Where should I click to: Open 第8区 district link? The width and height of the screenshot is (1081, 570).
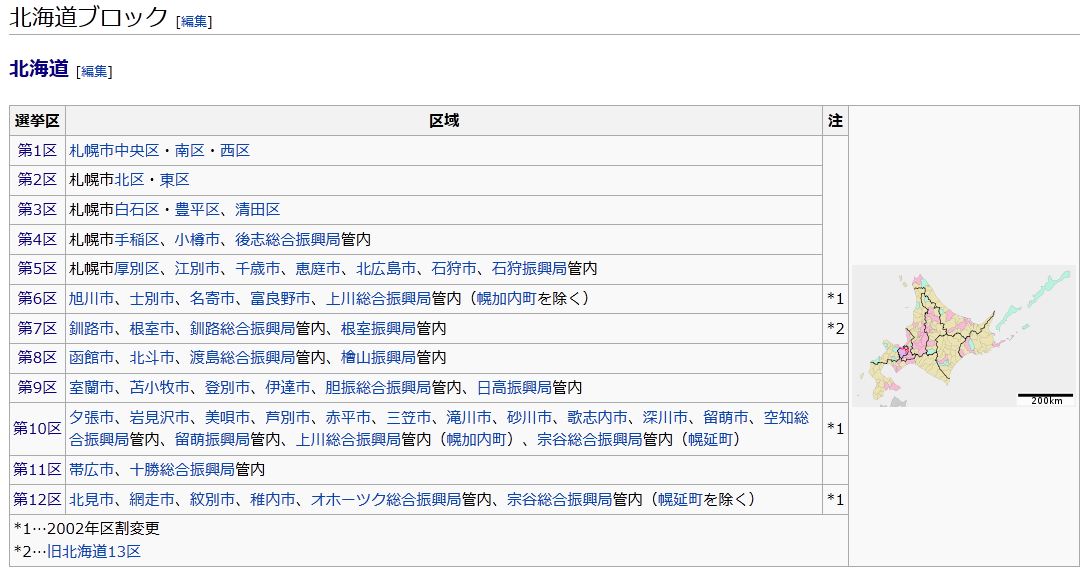pos(37,357)
